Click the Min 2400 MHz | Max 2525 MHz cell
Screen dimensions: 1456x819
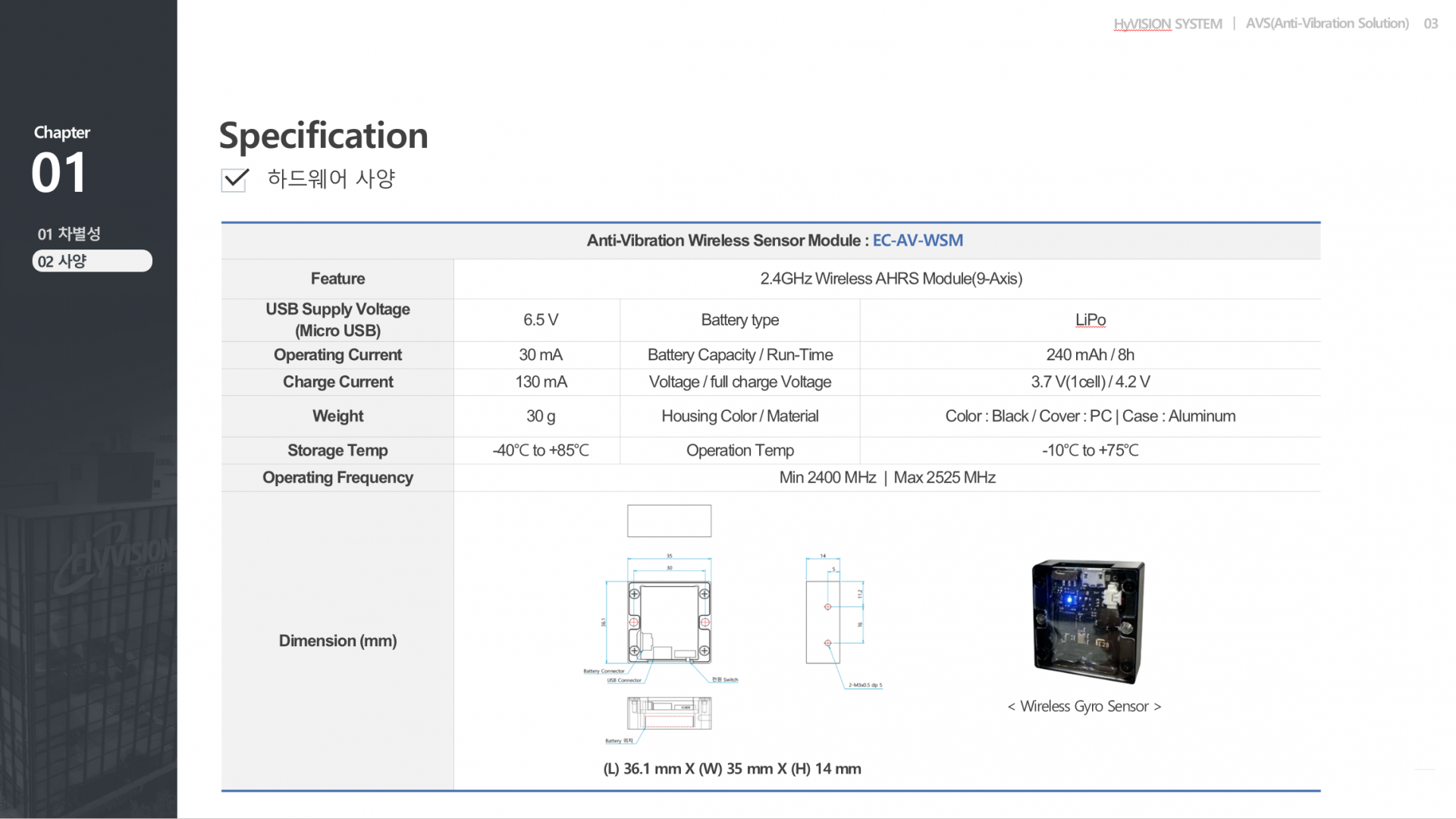pyautogui.click(x=887, y=477)
